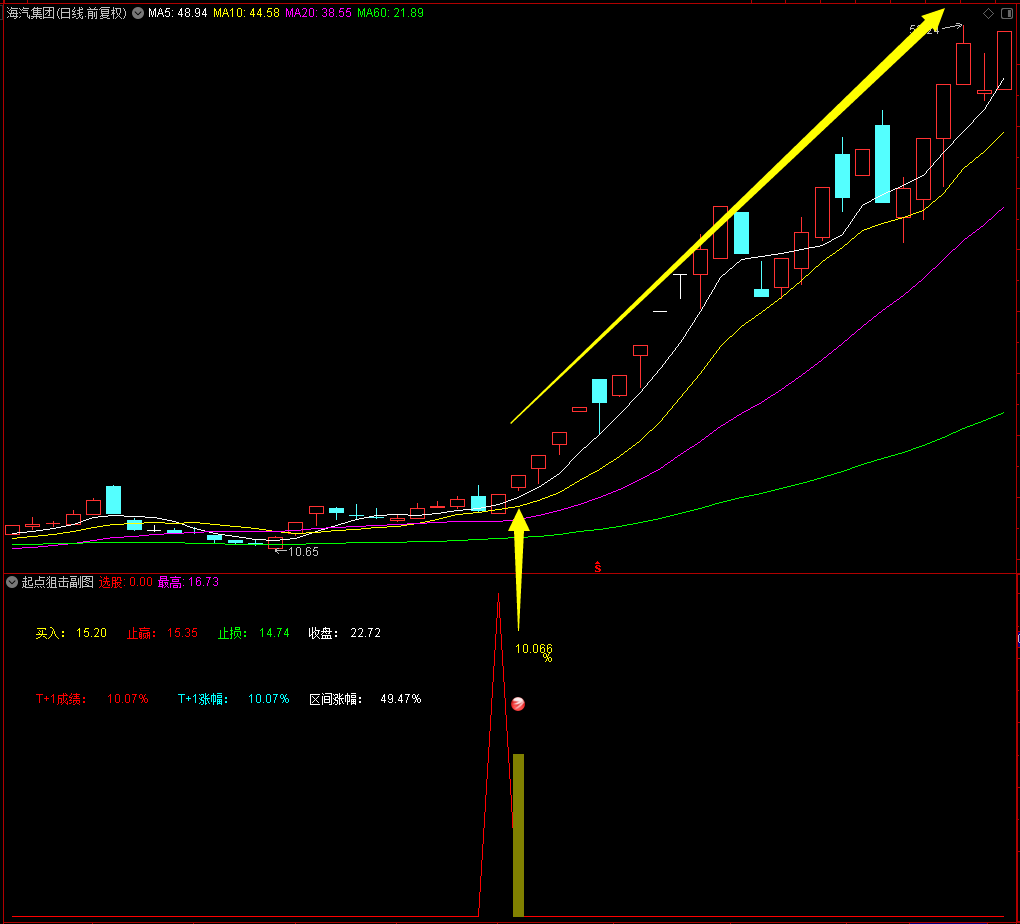This screenshot has height=924, width=1020.
Task: Toggle the side panel icon at top right
Action: coord(1006,13)
